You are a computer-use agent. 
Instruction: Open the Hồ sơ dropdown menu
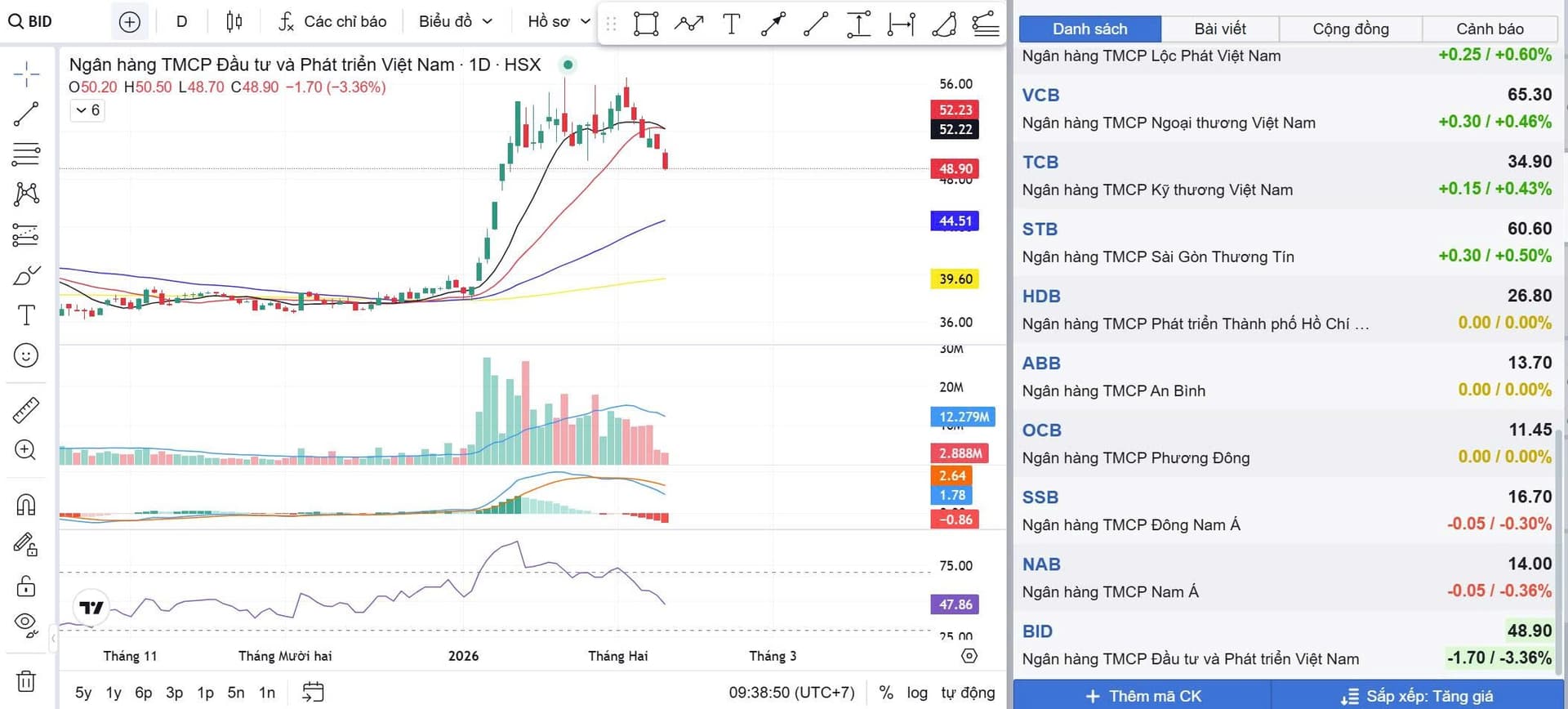(x=559, y=21)
